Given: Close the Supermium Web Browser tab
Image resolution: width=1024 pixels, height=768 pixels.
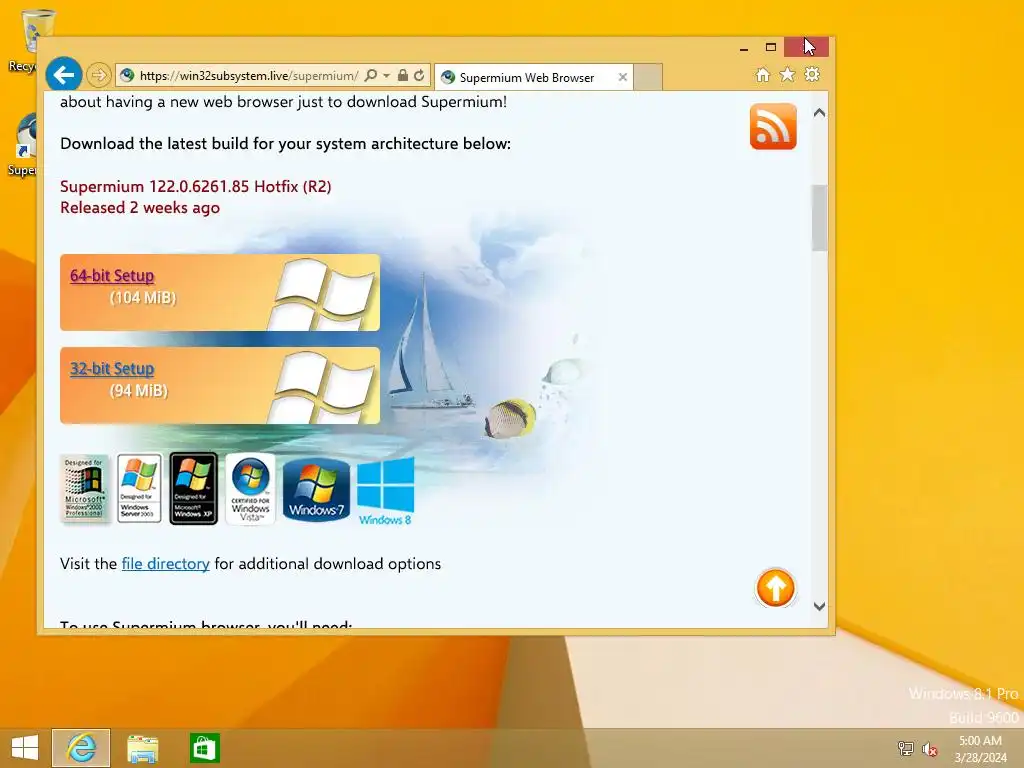Looking at the screenshot, I should pos(622,77).
